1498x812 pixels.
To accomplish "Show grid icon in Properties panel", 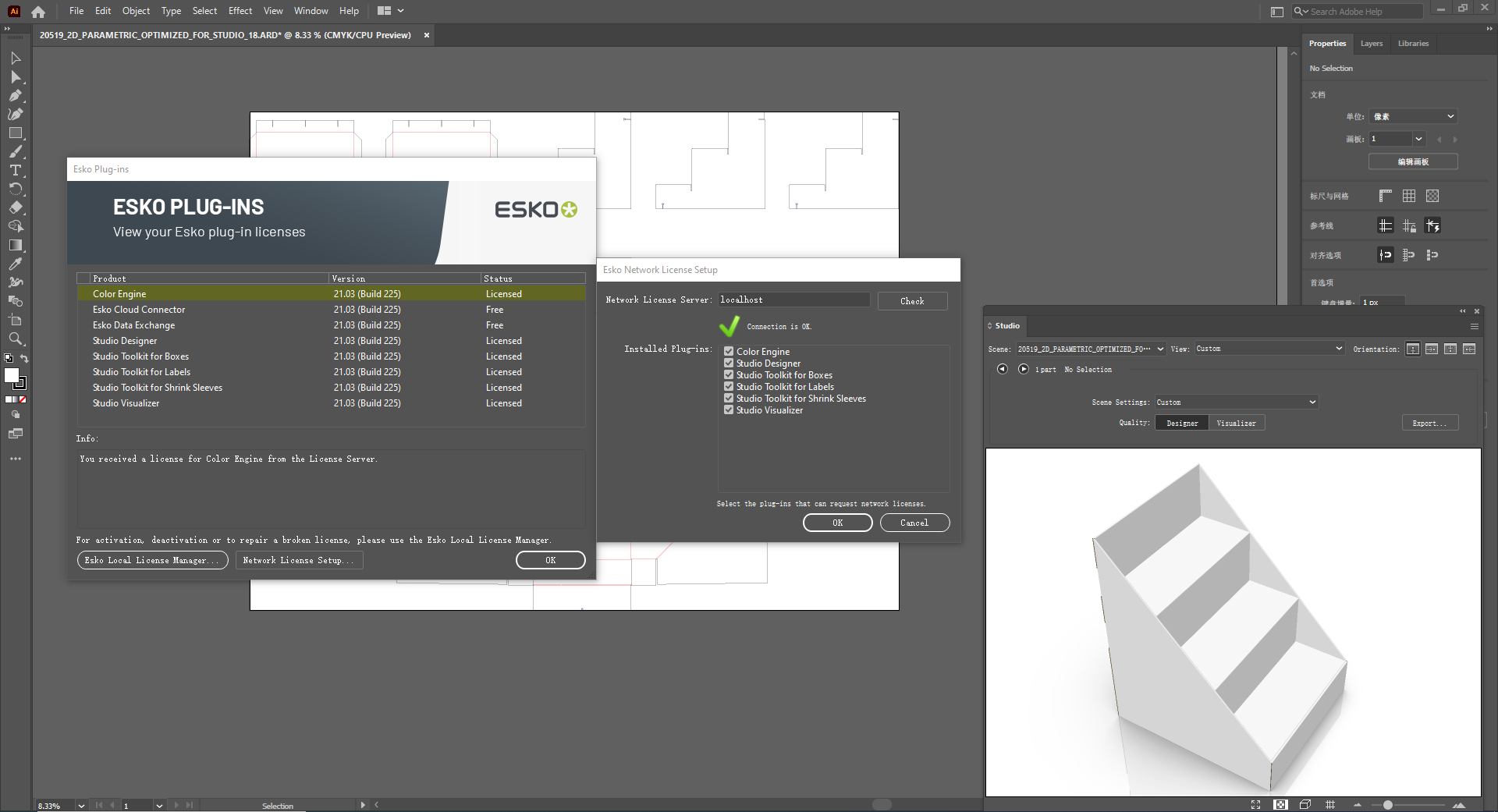I will [x=1409, y=196].
